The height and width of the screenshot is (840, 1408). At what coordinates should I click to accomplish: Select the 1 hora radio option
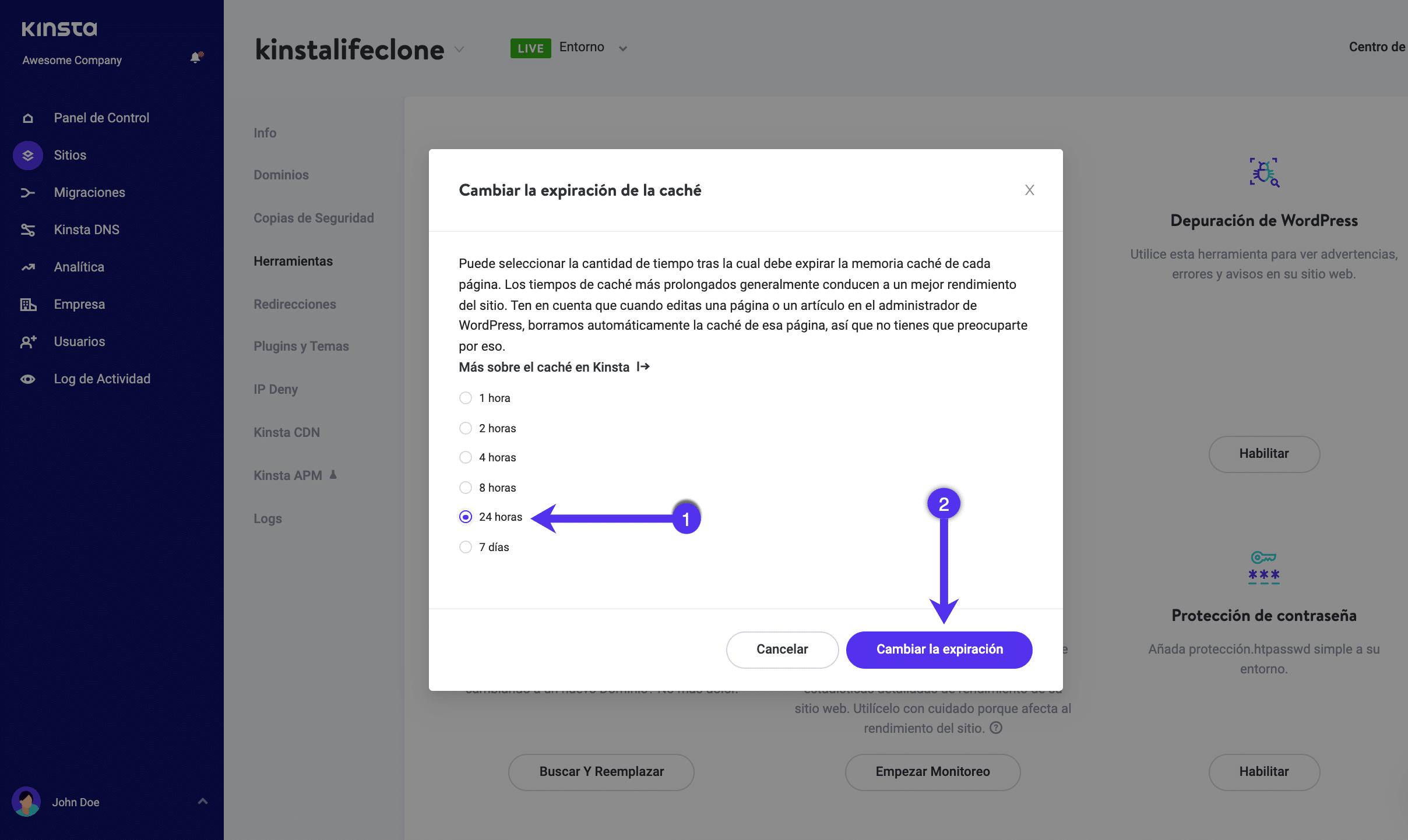tap(465, 398)
